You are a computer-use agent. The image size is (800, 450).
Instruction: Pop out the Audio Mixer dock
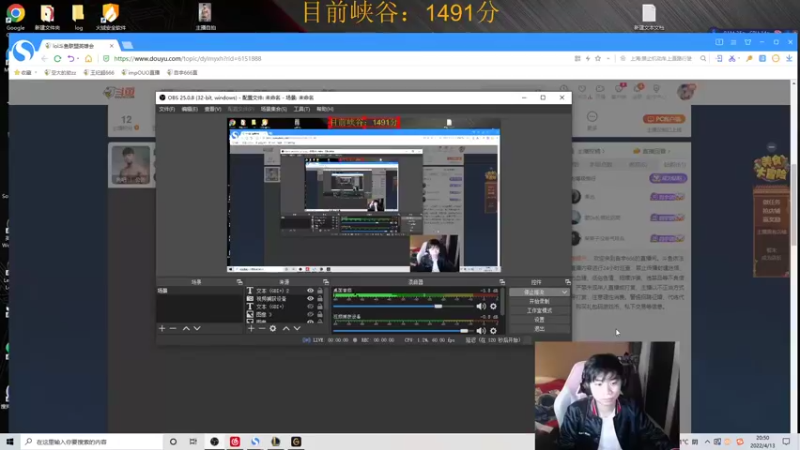[x=502, y=282]
